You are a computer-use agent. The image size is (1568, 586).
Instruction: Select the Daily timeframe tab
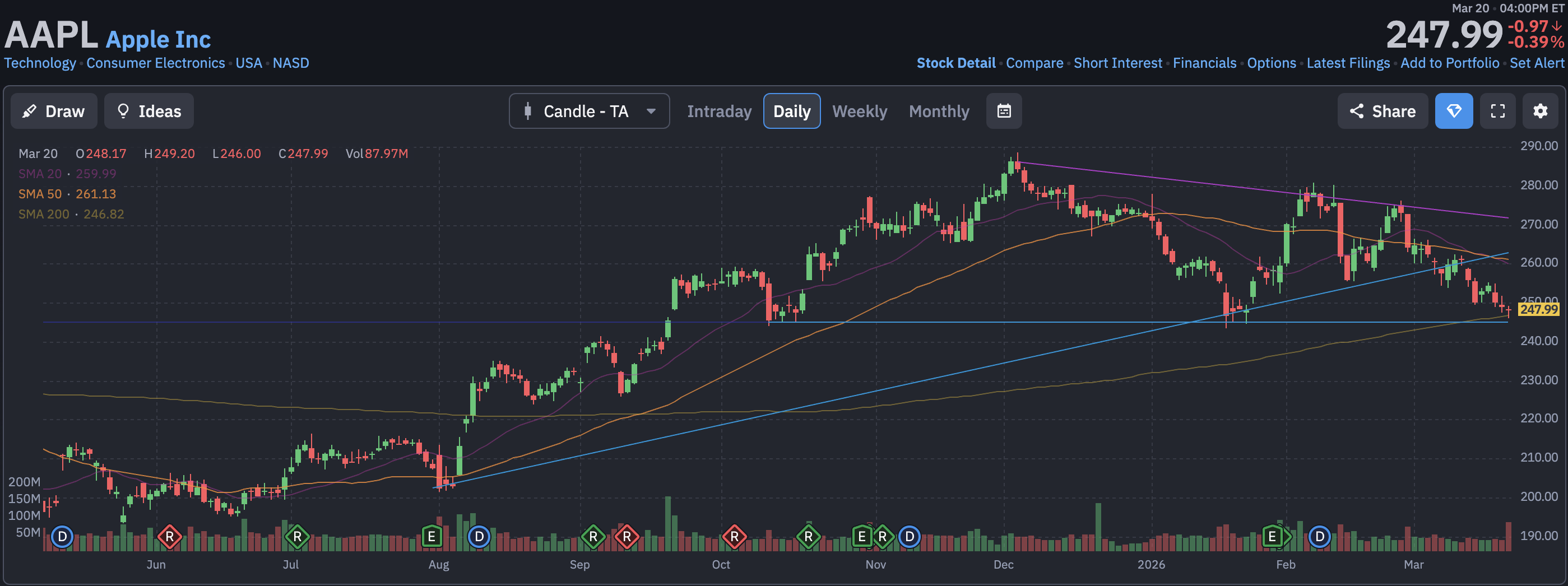click(791, 111)
